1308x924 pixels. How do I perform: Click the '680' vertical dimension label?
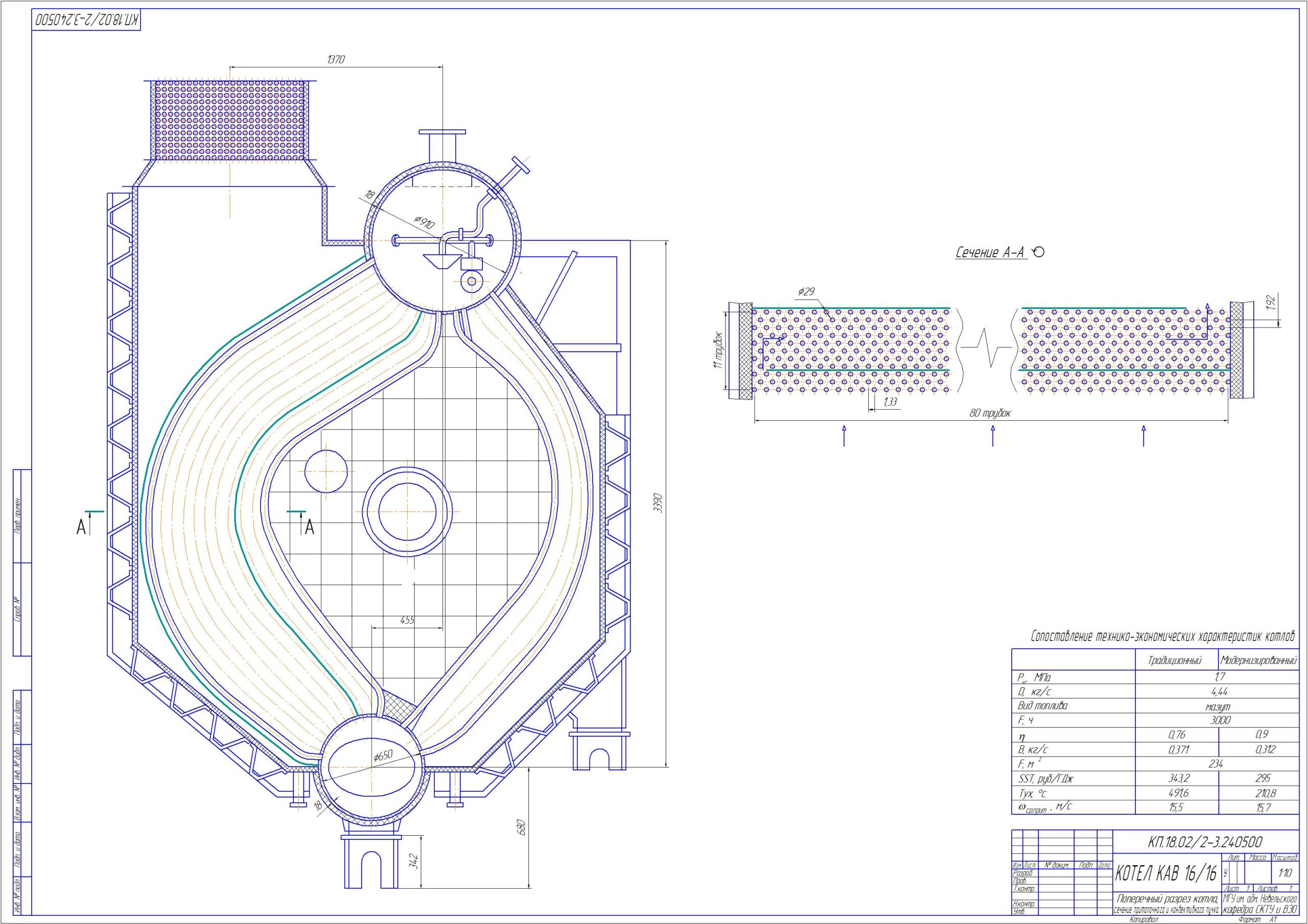pos(520,826)
